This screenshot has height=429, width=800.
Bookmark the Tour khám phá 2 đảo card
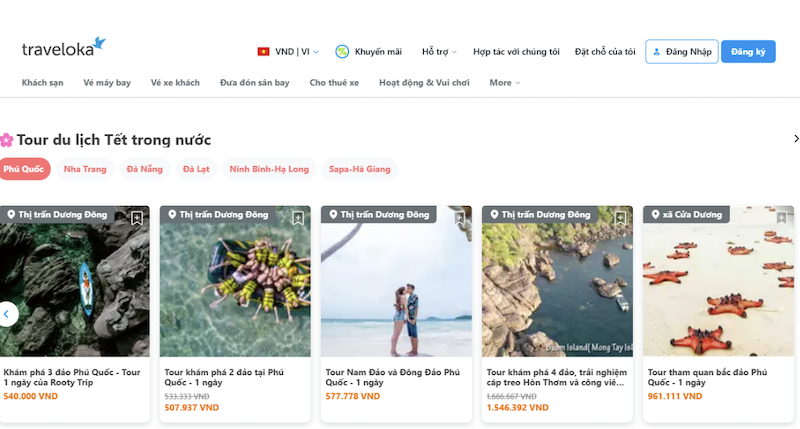point(298,218)
